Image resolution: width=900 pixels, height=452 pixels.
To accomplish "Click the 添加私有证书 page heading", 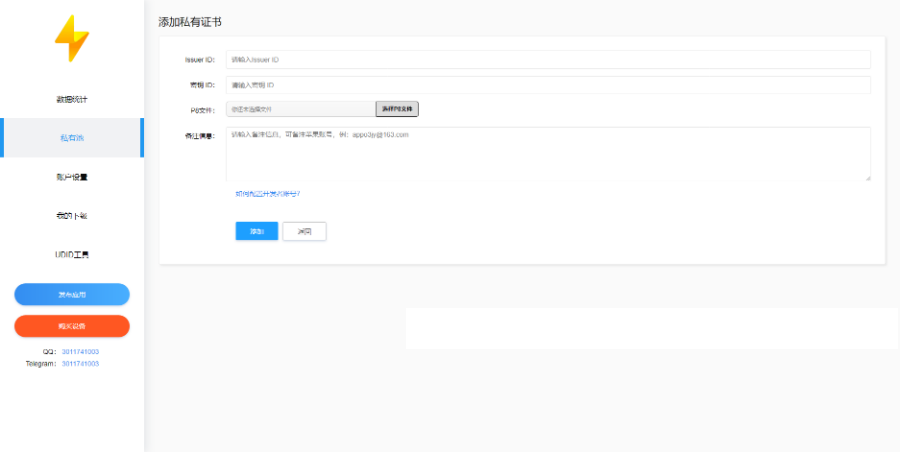I will (x=190, y=22).
